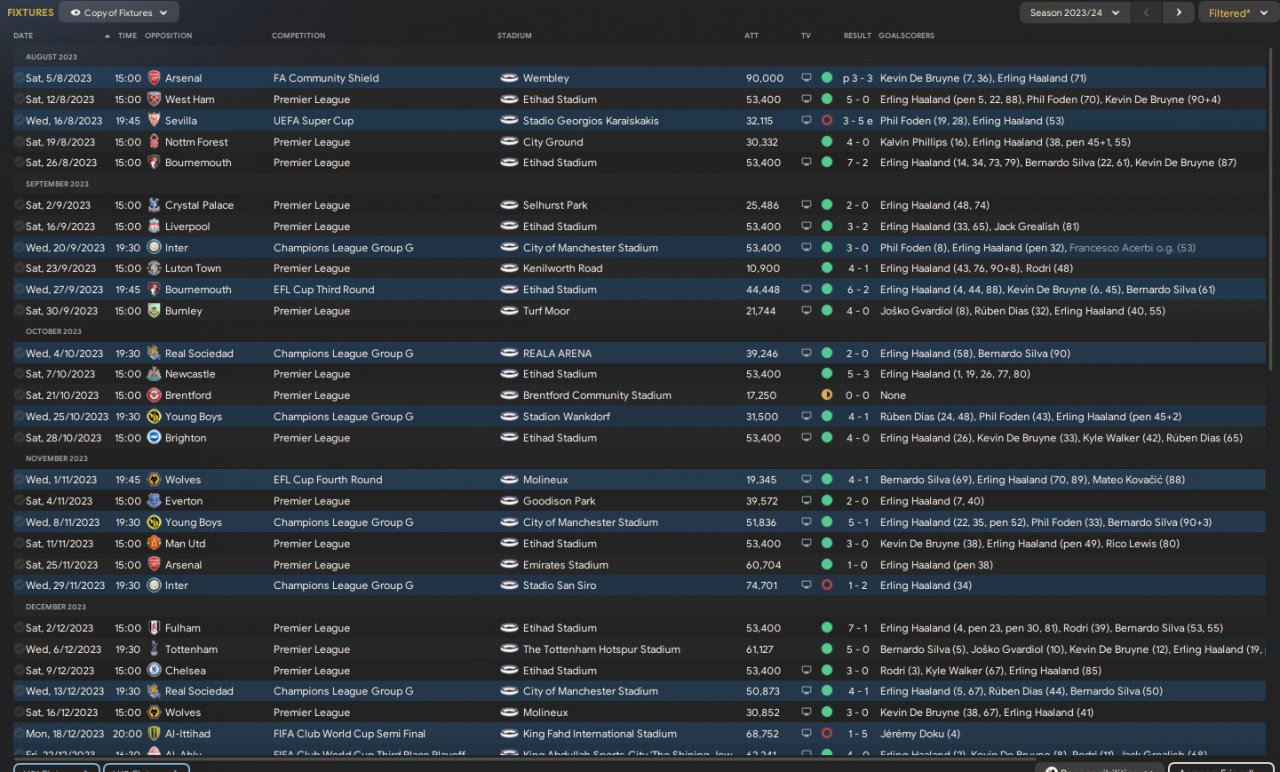This screenshot has height=772, width=1280.
Task: Click the Luton Town club badge
Action: pos(154,268)
